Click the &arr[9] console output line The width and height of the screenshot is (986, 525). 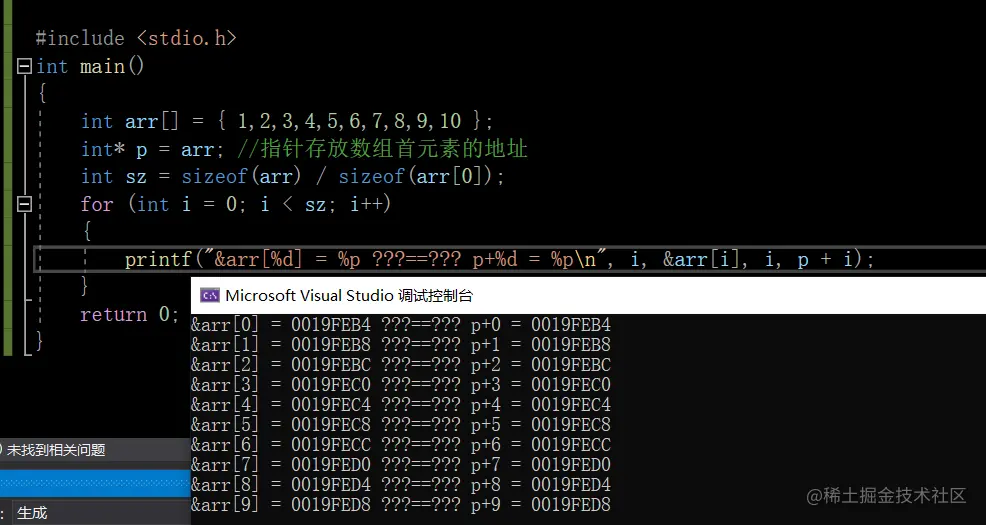click(x=401, y=505)
